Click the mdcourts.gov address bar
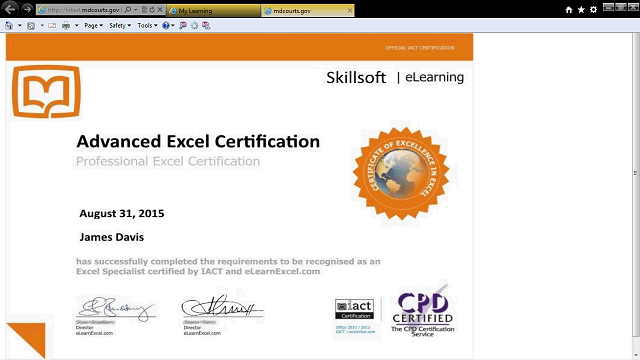The image size is (640, 360). pos(82,9)
